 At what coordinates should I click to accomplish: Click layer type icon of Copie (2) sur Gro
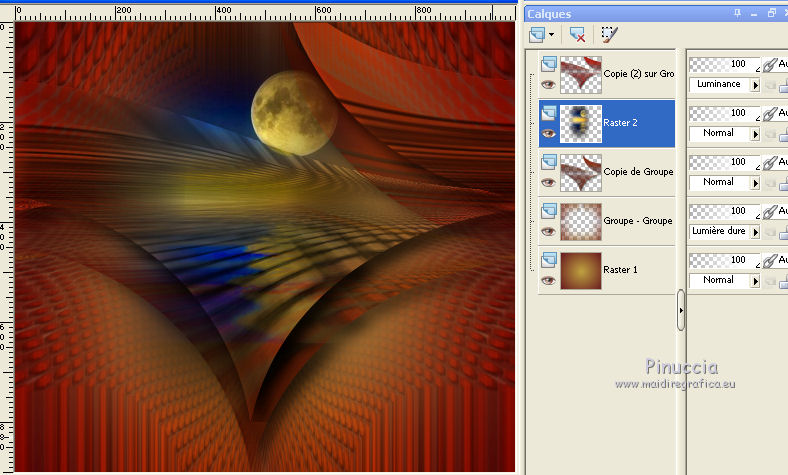click(549, 64)
